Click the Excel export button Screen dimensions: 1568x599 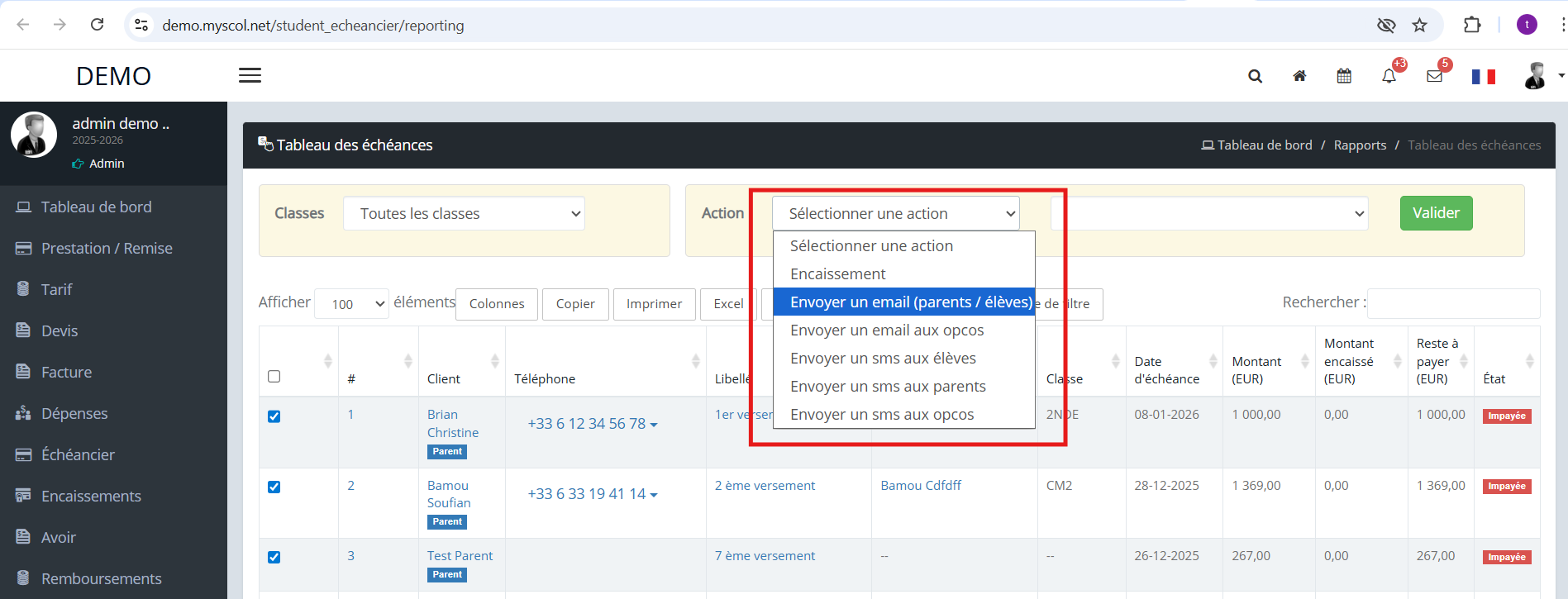[x=728, y=304]
